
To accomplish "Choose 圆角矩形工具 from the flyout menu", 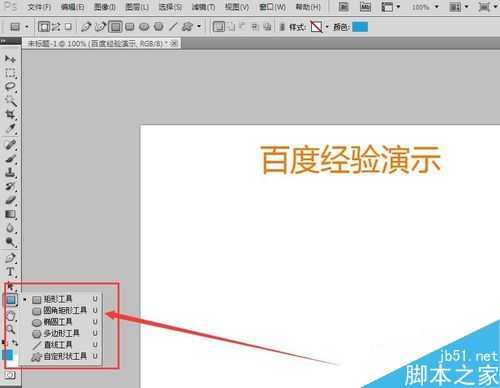I will pos(61,310).
